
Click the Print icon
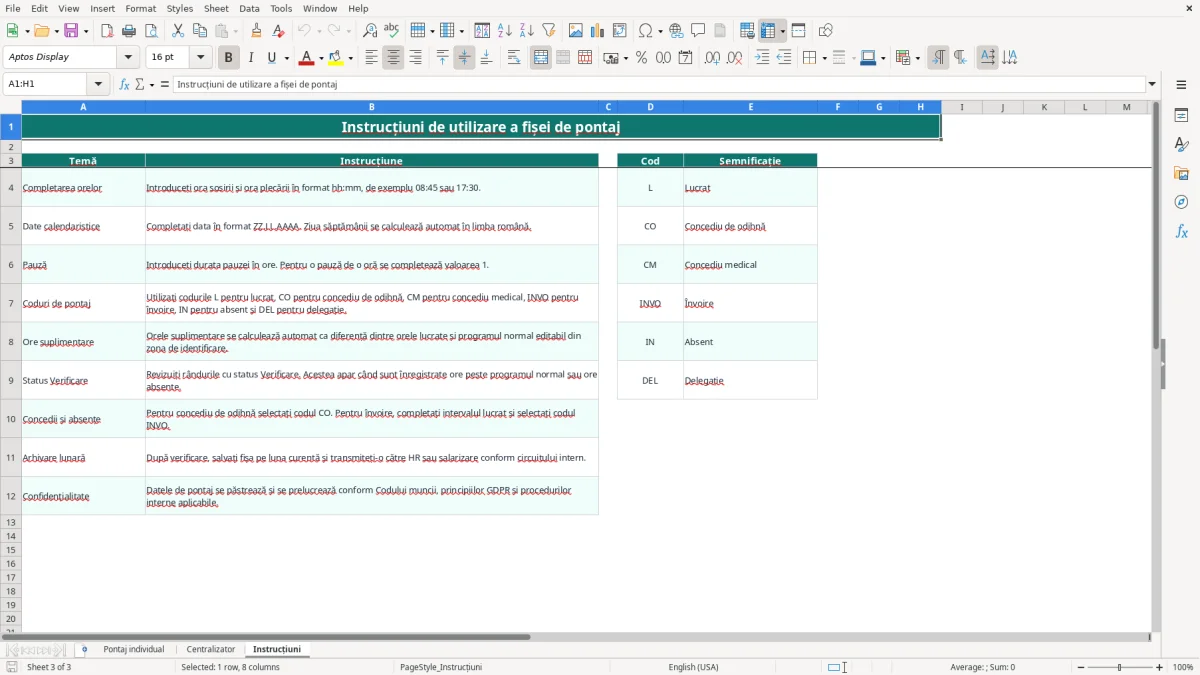coord(129,31)
